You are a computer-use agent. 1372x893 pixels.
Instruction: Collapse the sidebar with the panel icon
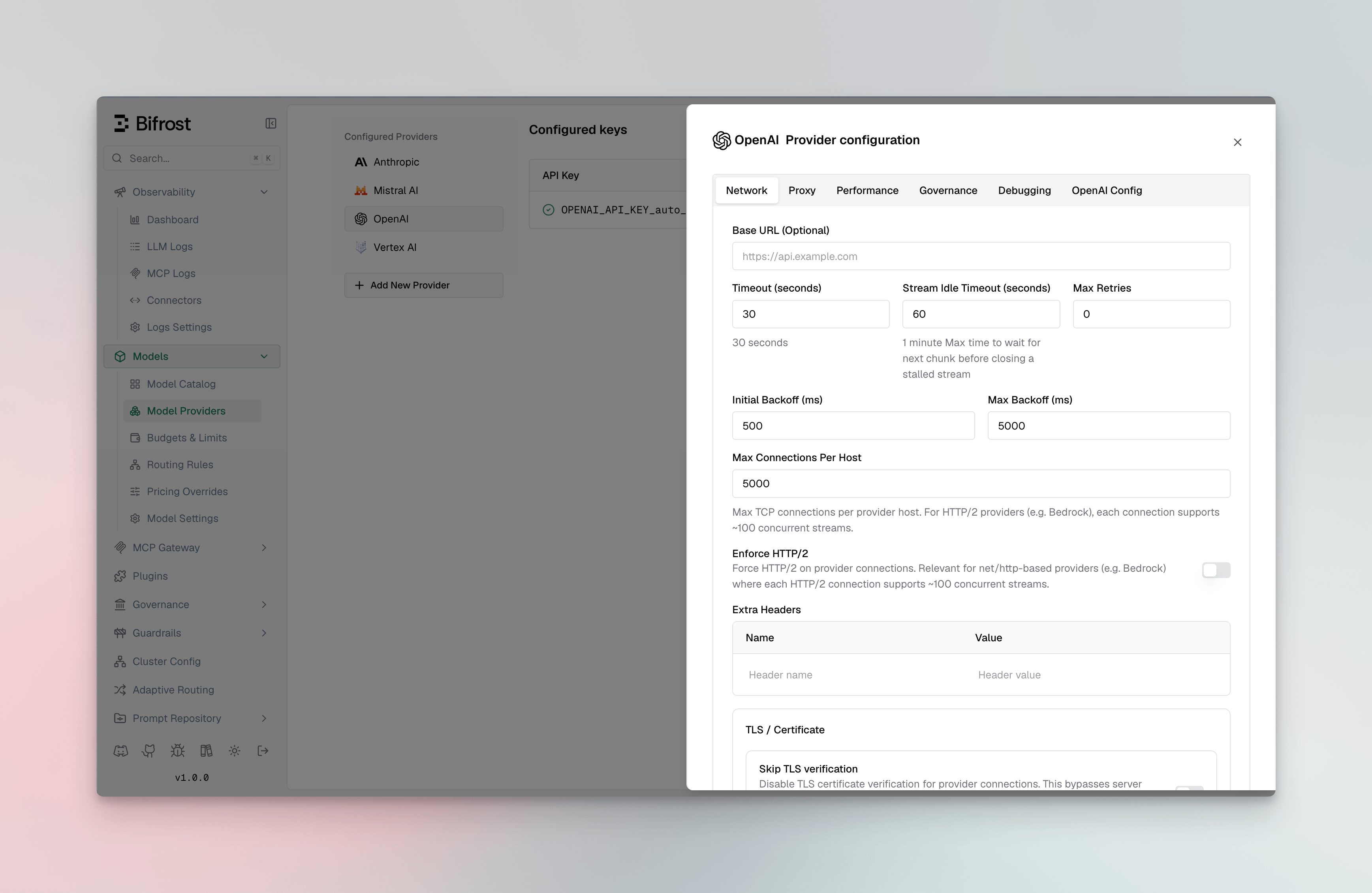pyautogui.click(x=271, y=123)
